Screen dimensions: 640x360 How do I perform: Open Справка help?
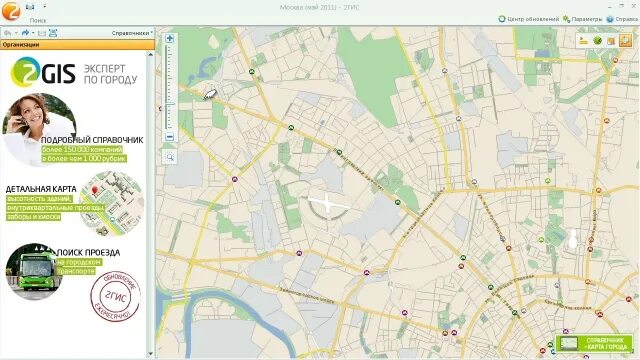[622, 19]
